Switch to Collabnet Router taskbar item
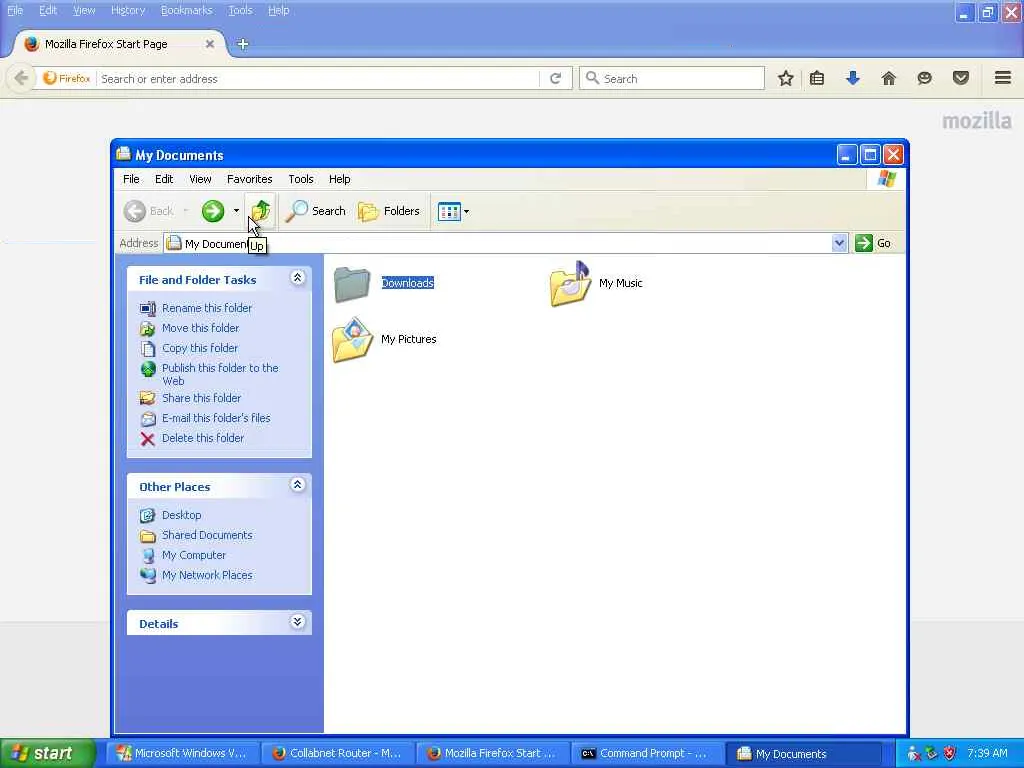Viewport: 1024px width, 768px height. click(337, 754)
